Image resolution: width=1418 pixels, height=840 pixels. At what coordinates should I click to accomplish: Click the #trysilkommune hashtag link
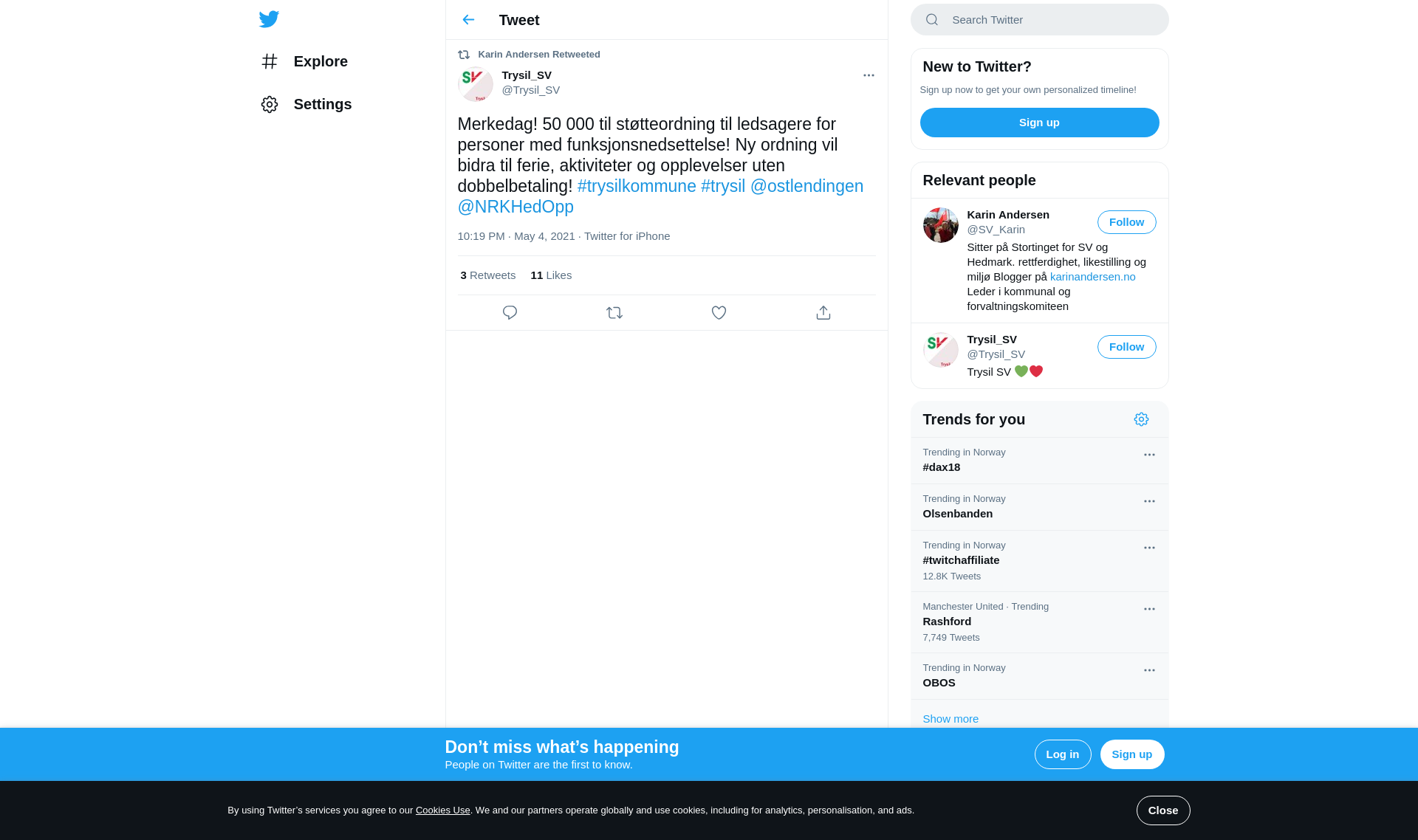pyautogui.click(x=637, y=186)
